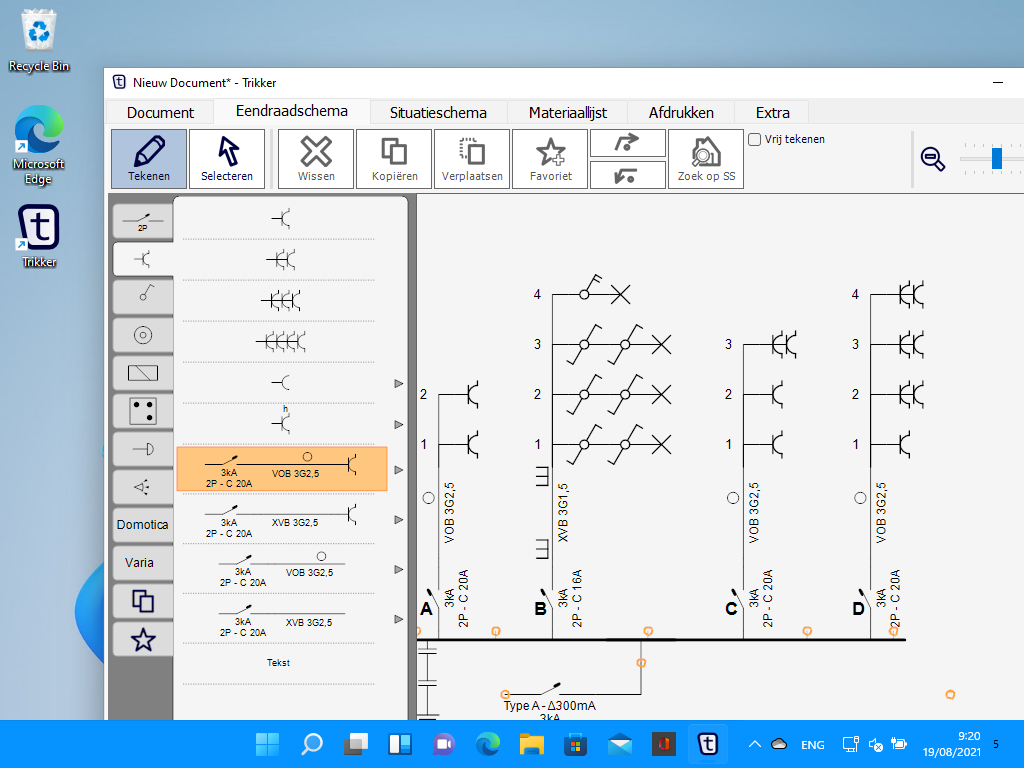The image size is (1024, 768).
Task: Click the zoom slider handle
Action: [997, 159]
